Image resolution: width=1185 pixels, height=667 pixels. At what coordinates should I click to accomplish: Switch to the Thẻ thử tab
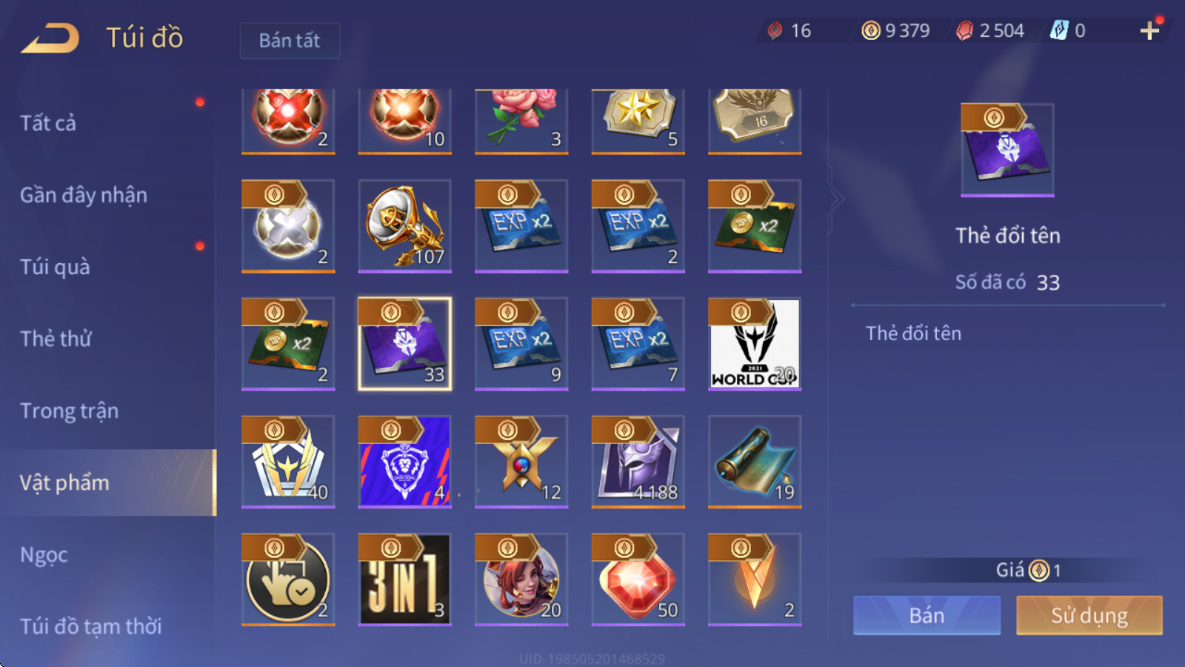[56, 338]
